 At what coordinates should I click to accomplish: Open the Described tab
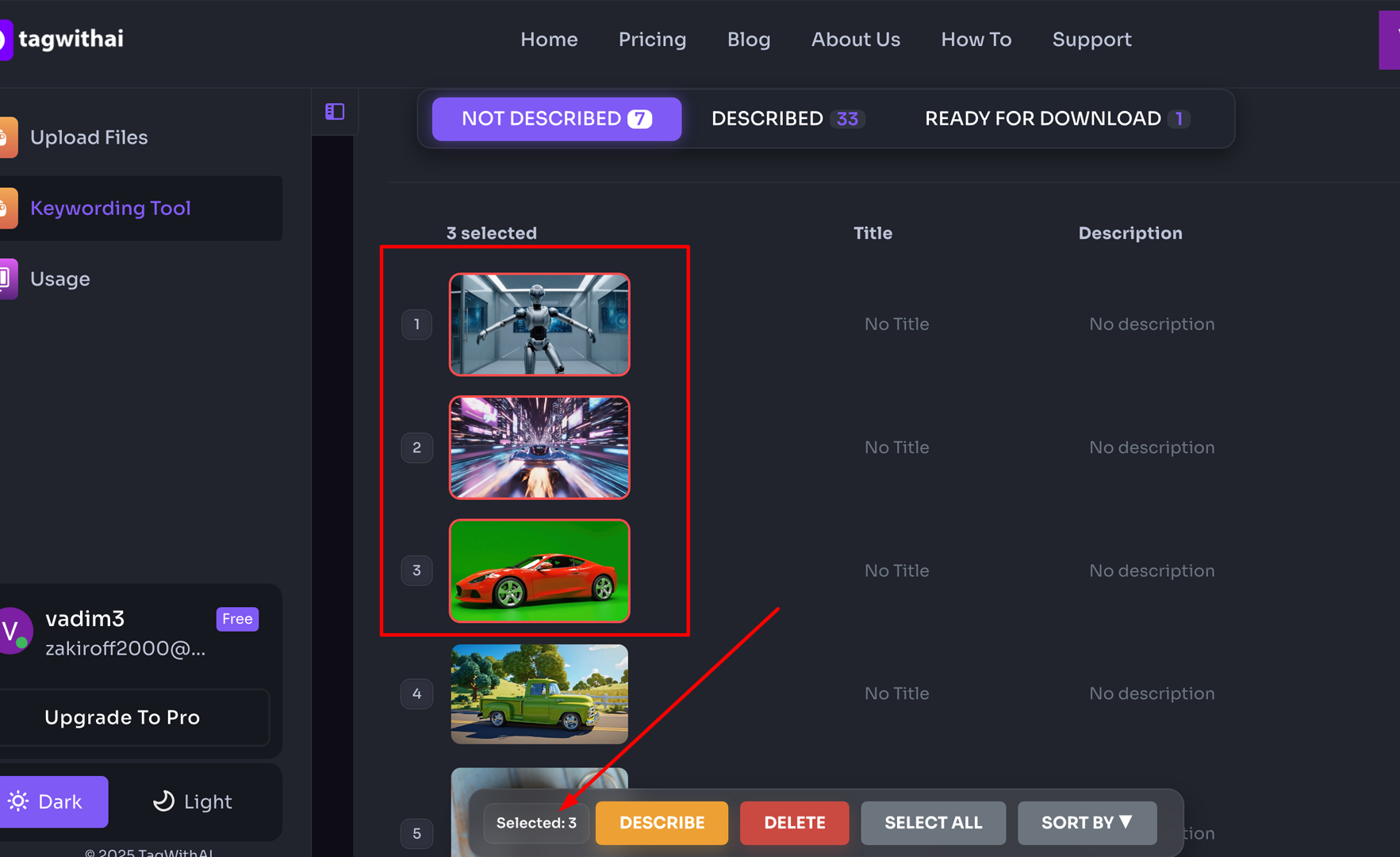pos(786,119)
